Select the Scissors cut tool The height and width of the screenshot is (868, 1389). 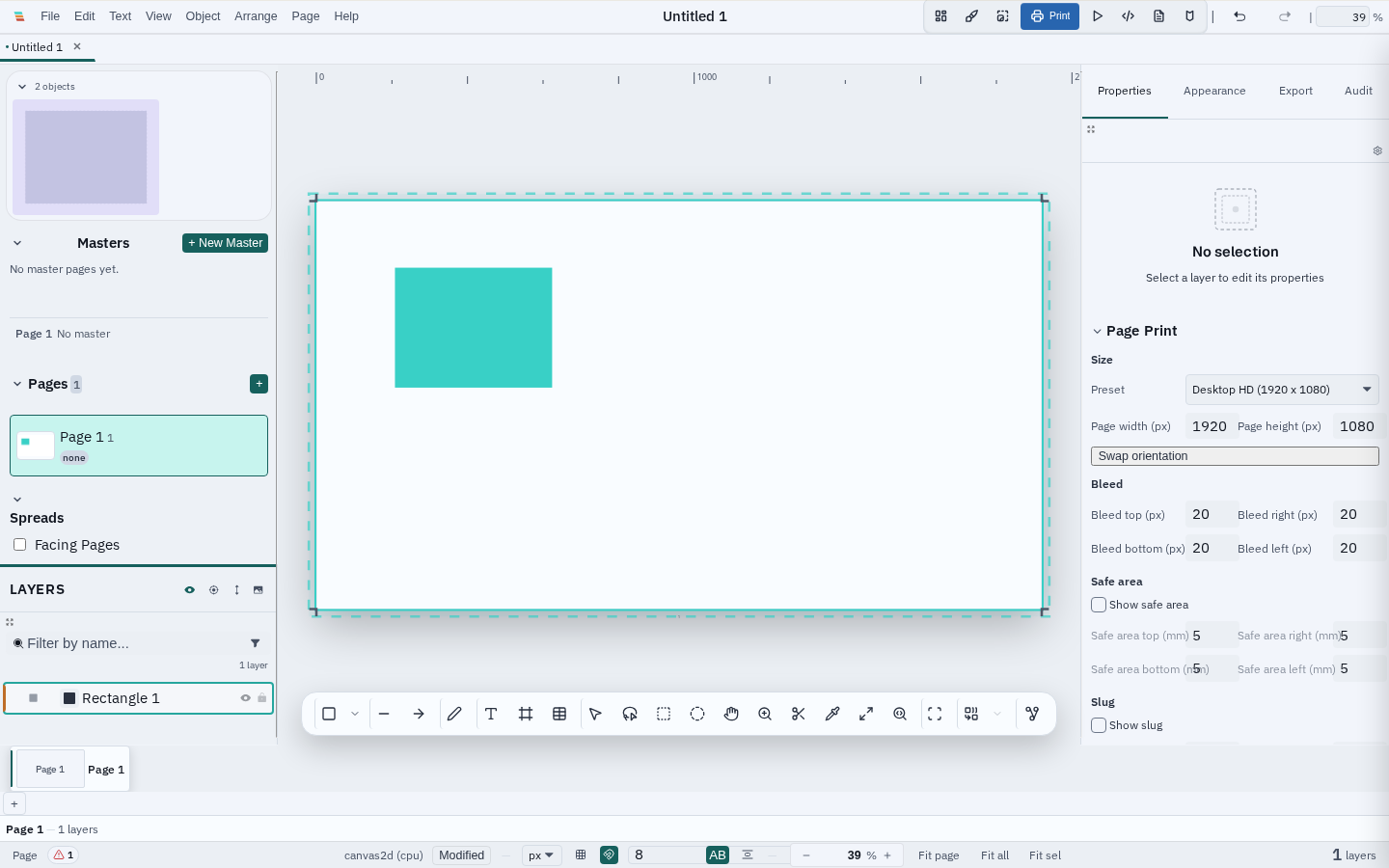[x=799, y=714]
